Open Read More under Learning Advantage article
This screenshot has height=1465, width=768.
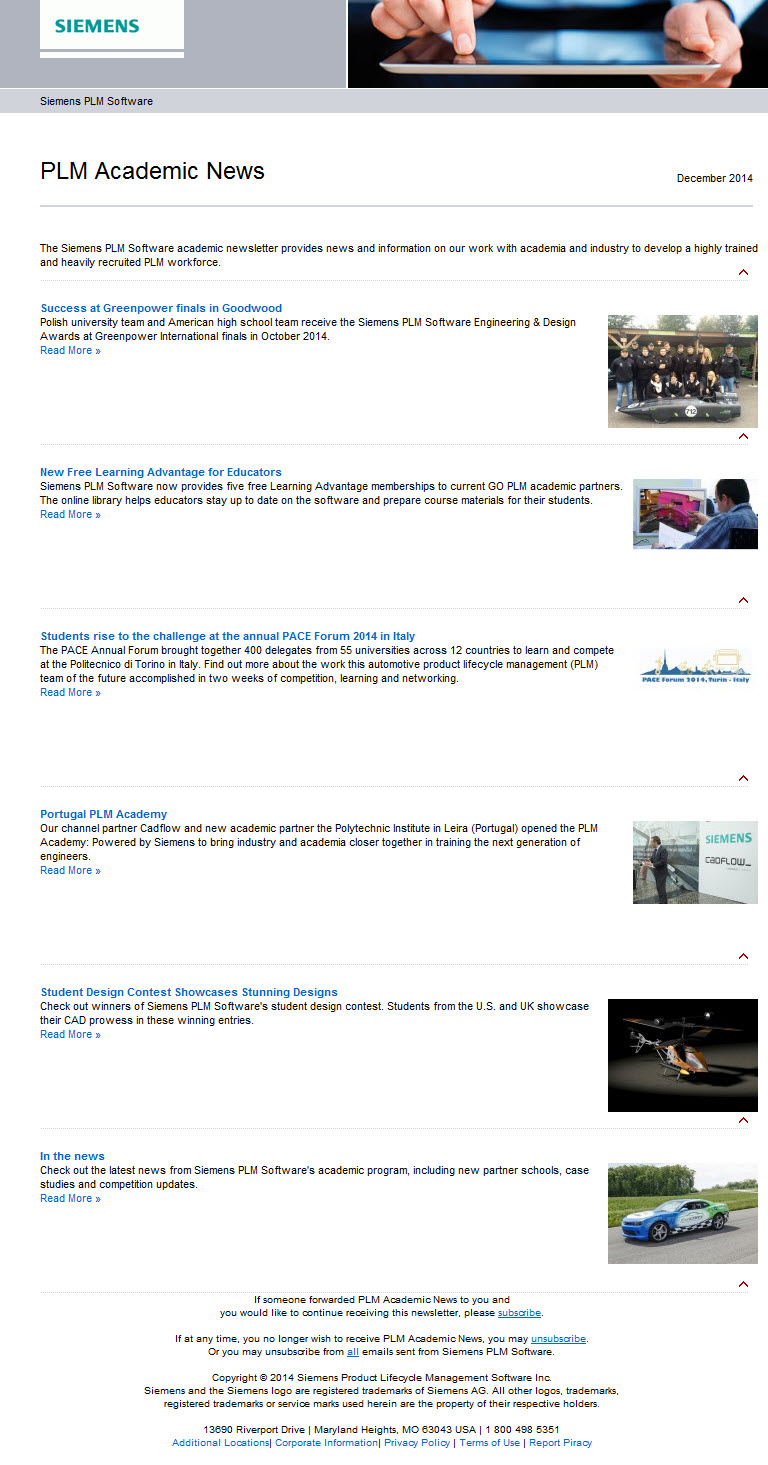coord(70,514)
